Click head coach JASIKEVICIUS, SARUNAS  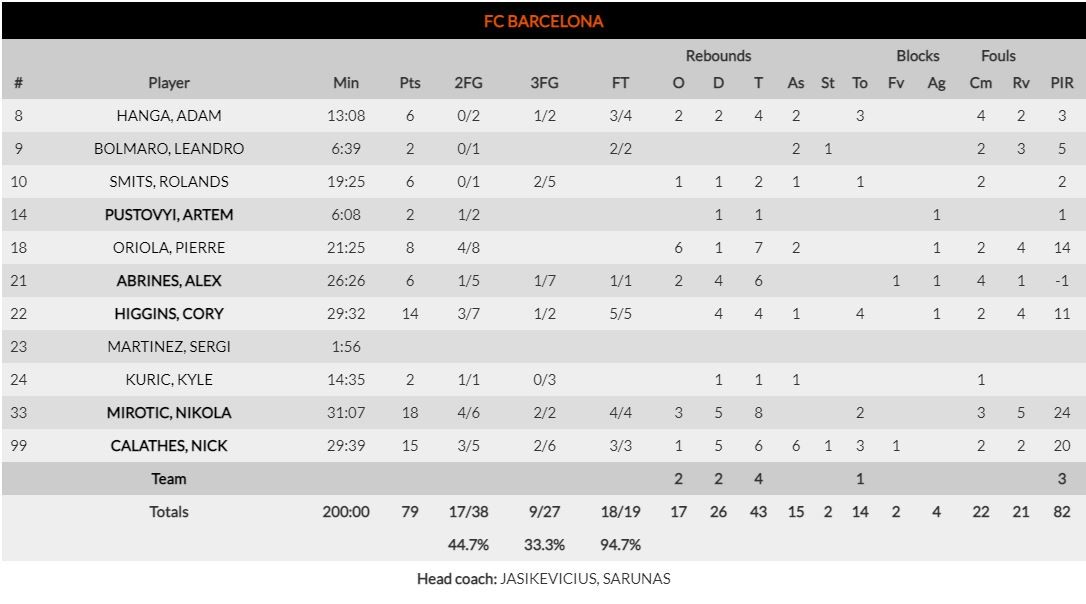point(586,579)
